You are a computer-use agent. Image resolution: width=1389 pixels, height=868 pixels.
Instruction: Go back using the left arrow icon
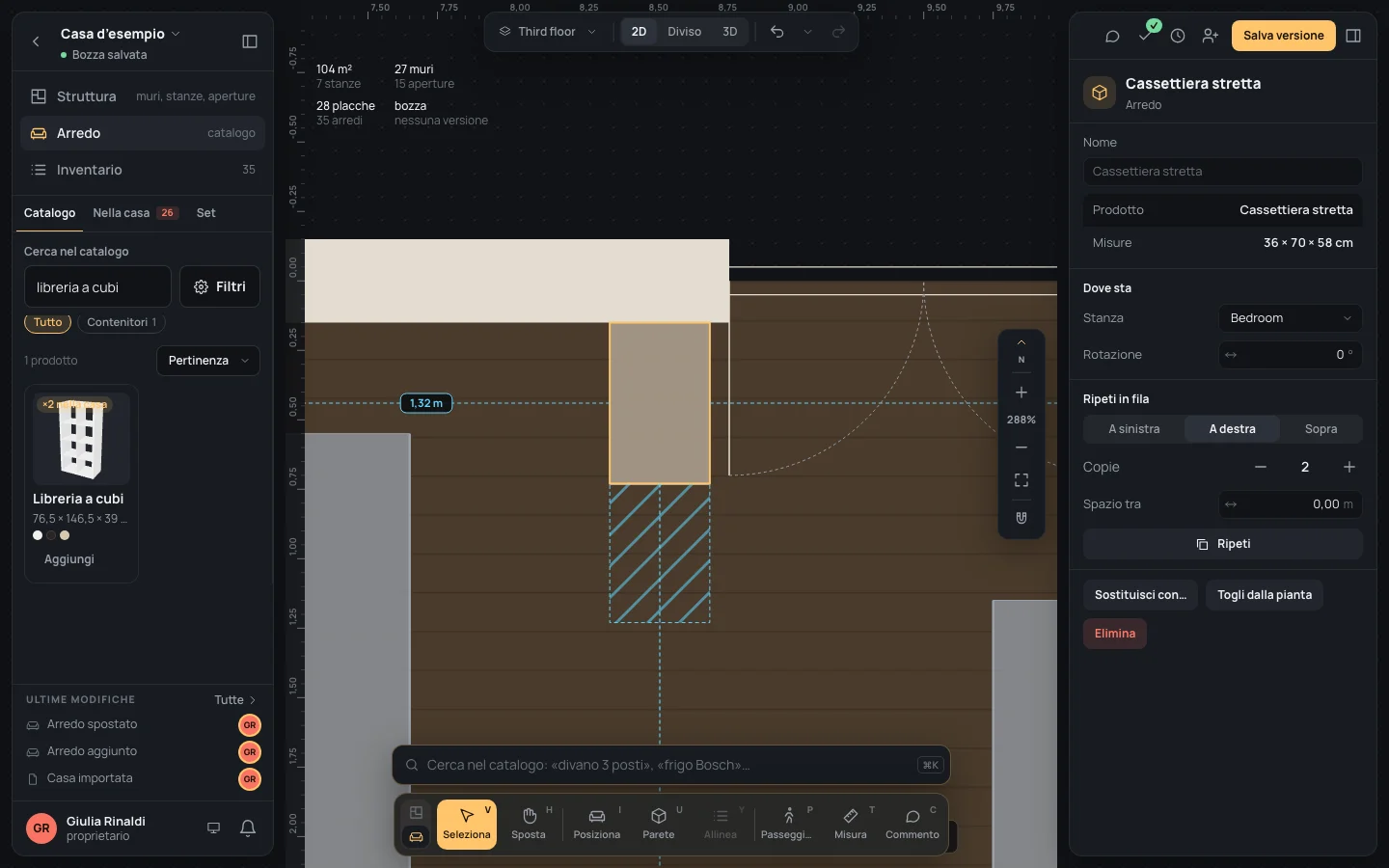36,41
